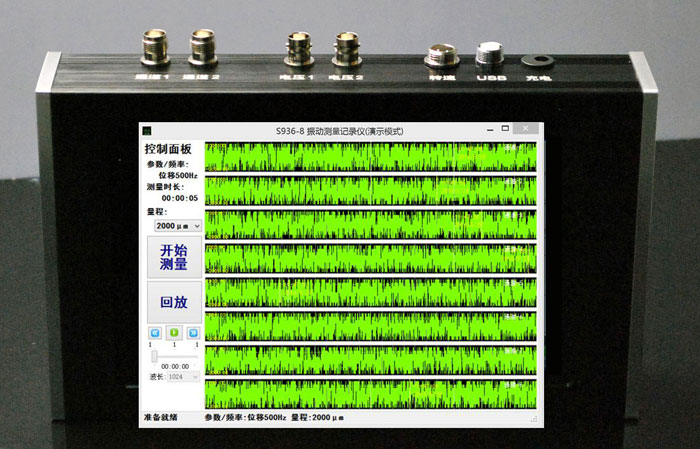This screenshot has height=449, width=700.
Task: Close the S936-8 recorder window
Action: pyautogui.click(x=525, y=130)
